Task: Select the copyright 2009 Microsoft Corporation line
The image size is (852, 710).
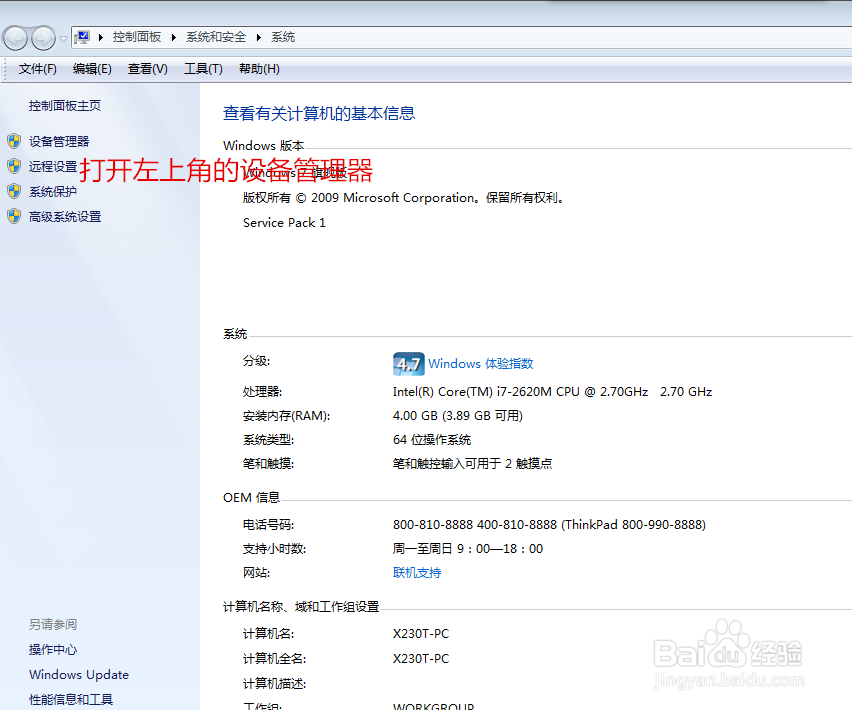Action: 404,198
